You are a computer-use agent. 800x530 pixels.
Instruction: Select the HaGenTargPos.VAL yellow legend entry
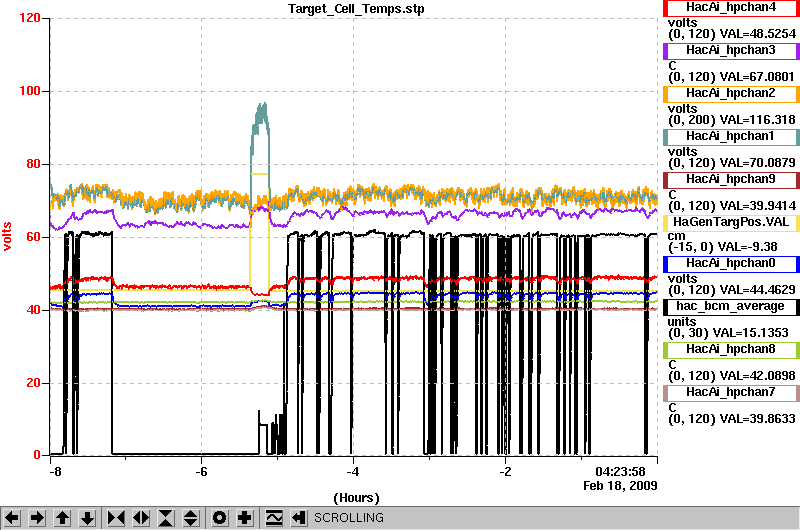(731, 223)
